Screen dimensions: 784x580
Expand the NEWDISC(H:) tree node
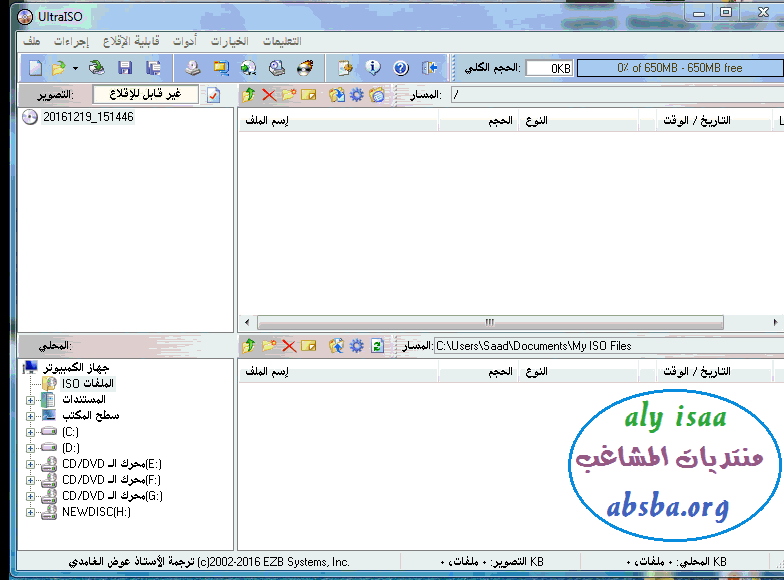[x=30, y=512]
